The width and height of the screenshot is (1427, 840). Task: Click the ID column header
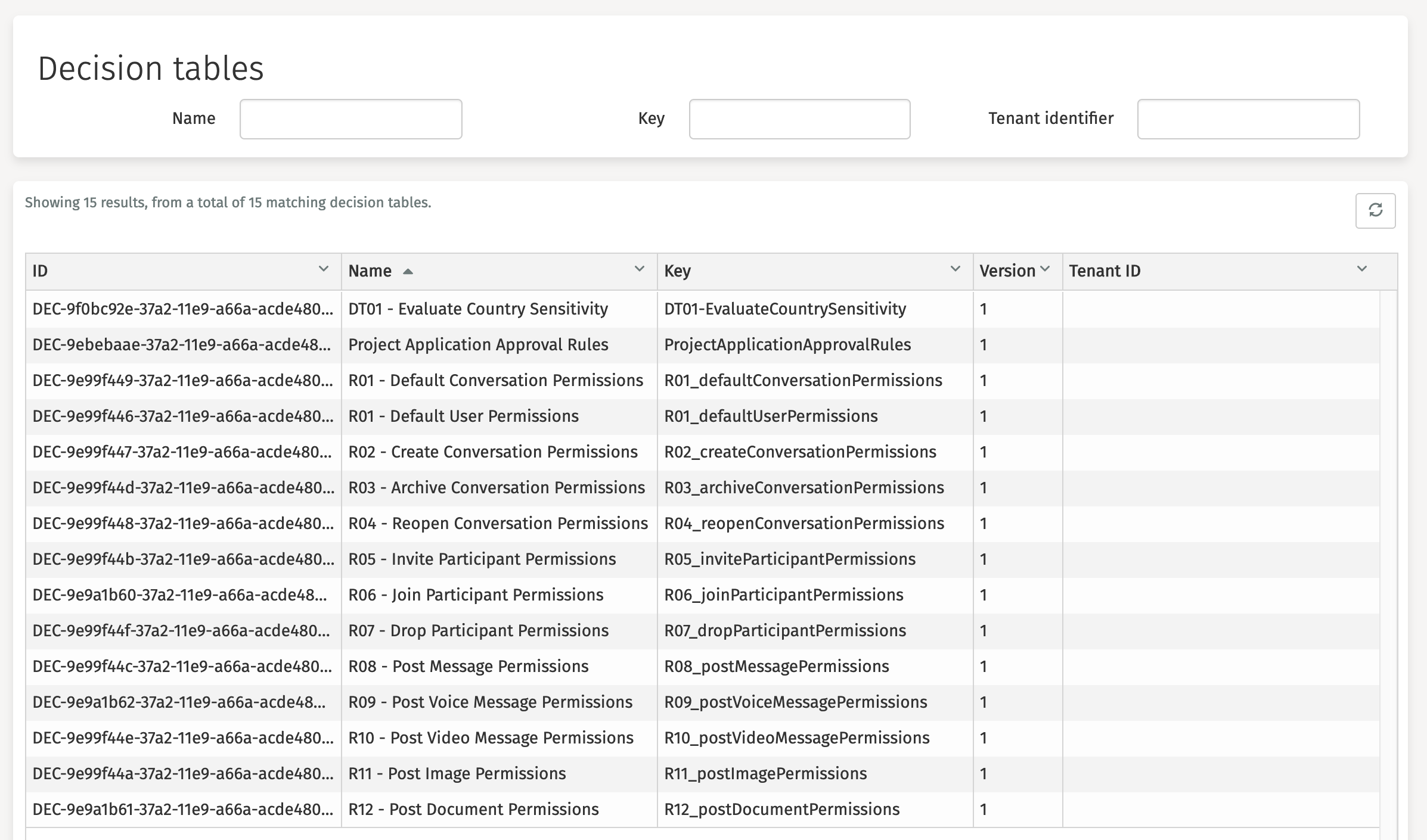pyautogui.click(x=41, y=271)
